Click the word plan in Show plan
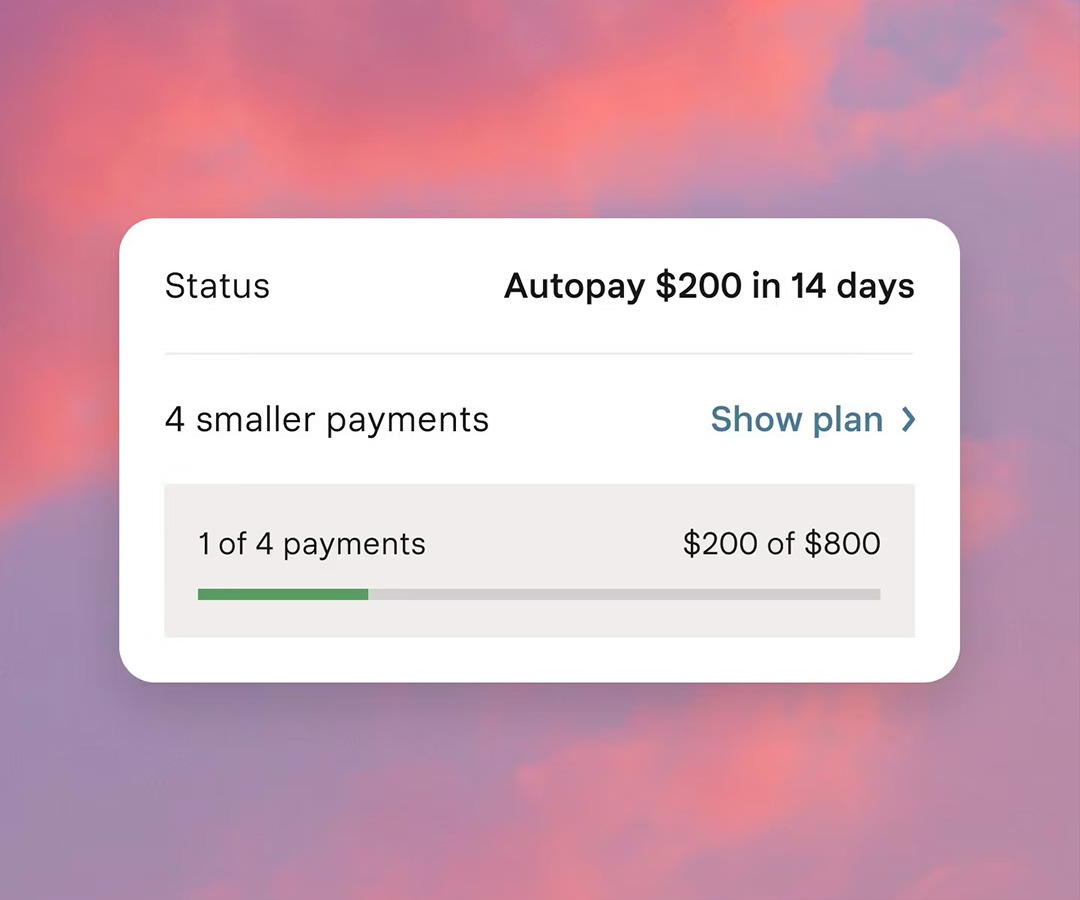This screenshot has width=1080, height=900. point(844,420)
